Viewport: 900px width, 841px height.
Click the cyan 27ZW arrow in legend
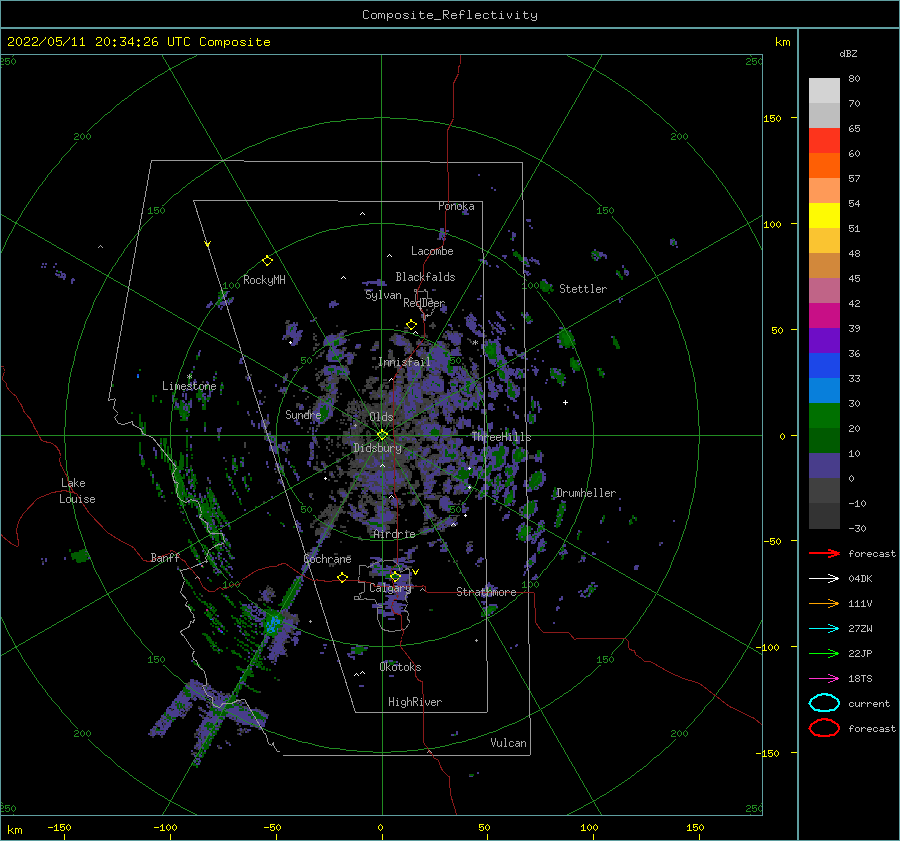[x=824, y=629]
